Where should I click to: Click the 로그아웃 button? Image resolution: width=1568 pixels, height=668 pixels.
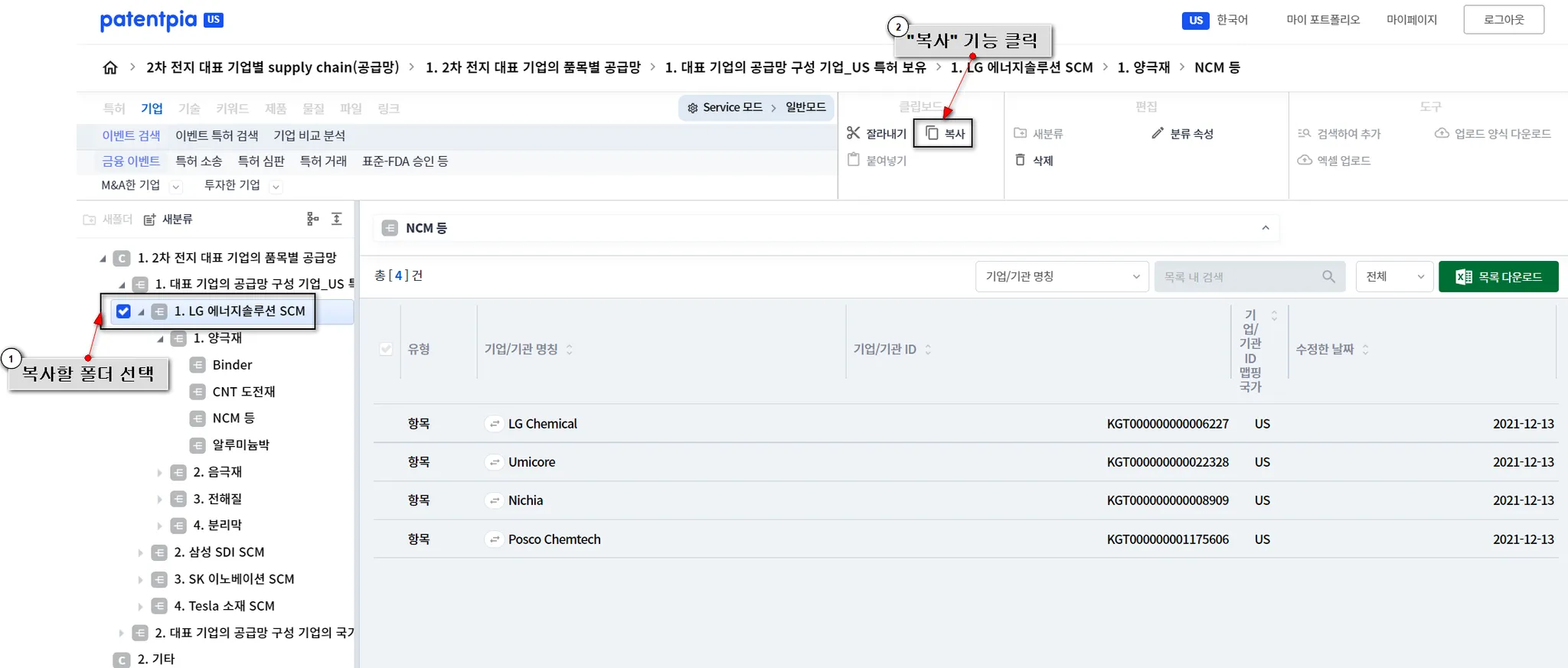pyautogui.click(x=1504, y=20)
